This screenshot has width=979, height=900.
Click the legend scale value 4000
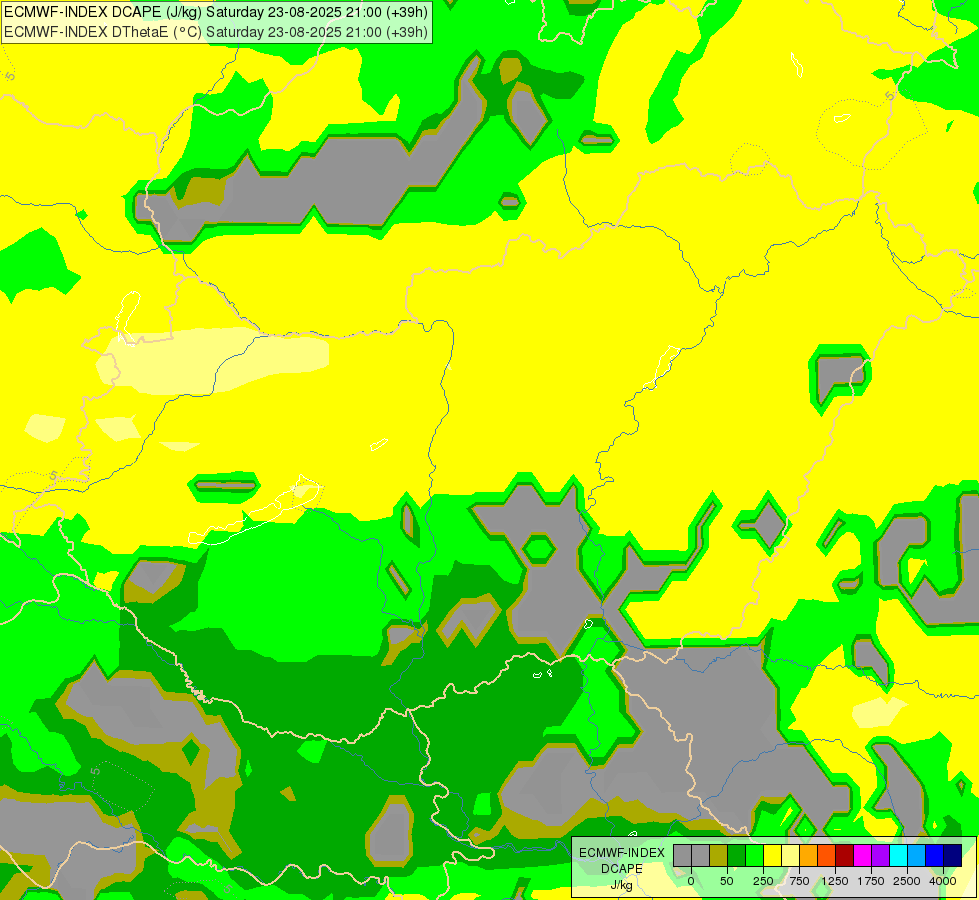point(943,881)
